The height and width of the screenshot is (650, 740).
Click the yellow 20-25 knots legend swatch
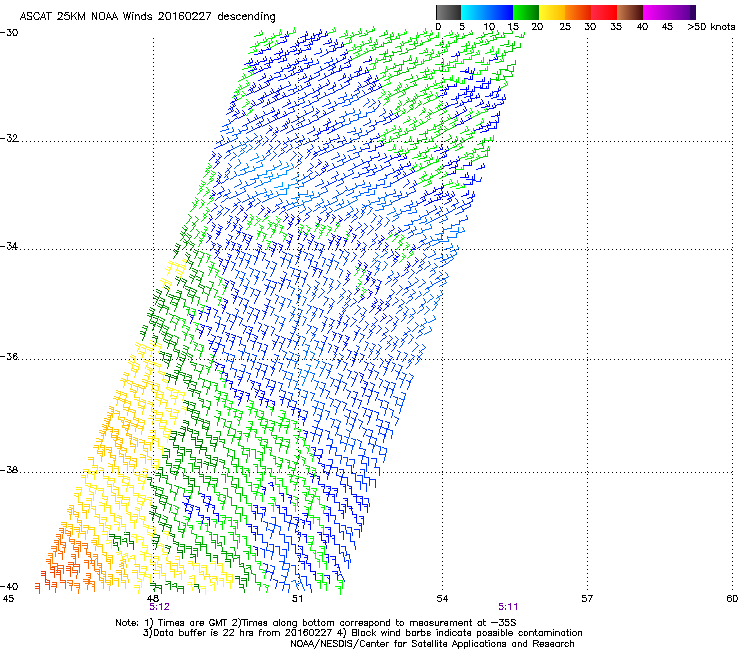(x=552, y=12)
